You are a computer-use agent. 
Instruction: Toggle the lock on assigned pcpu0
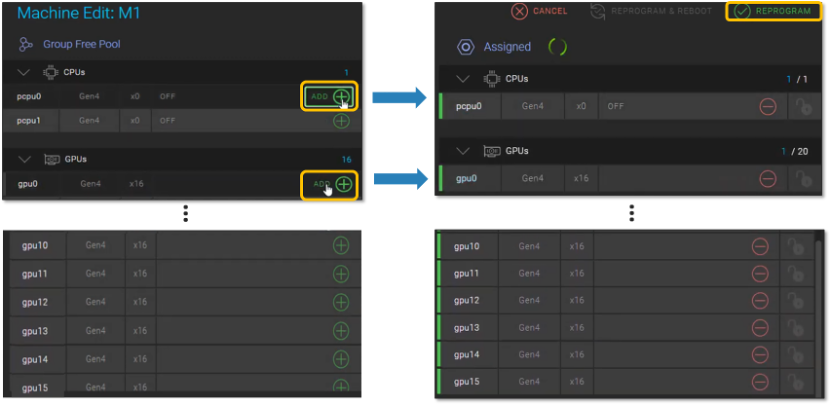coord(800,106)
